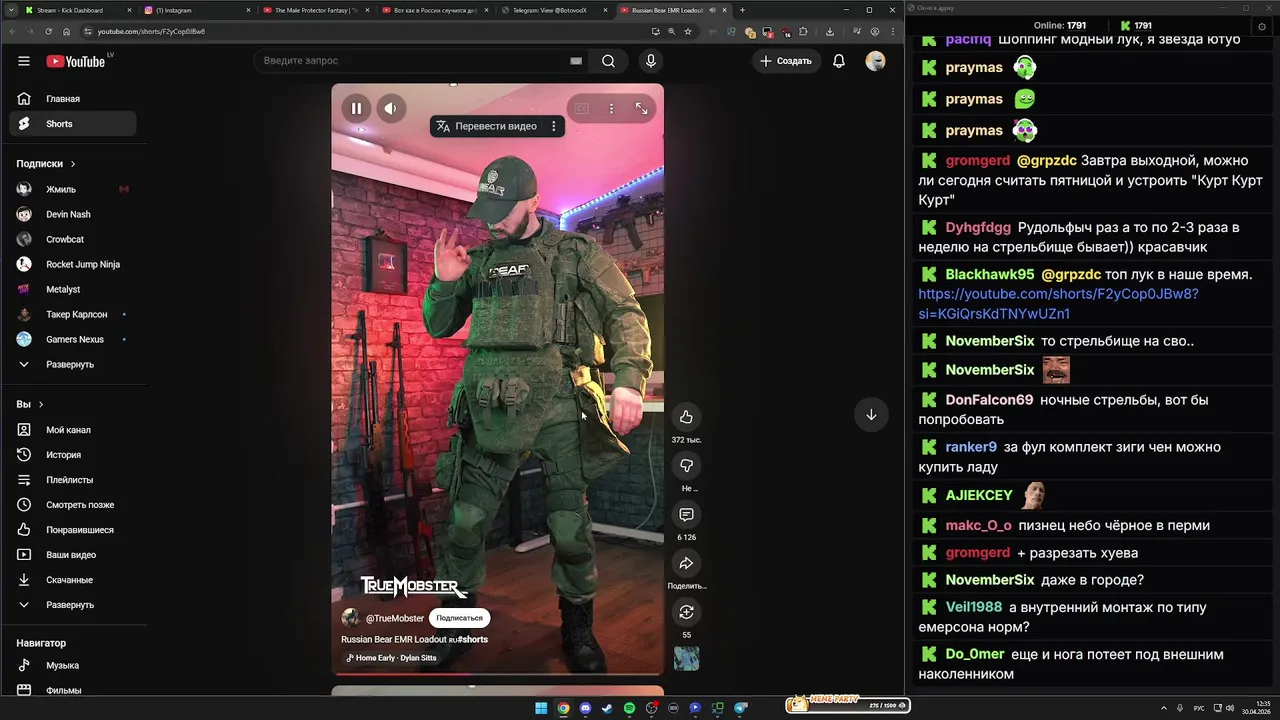Open the Devin Nash subscription
Image resolution: width=1280 pixels, height=720 pixels.
point(72,214)
